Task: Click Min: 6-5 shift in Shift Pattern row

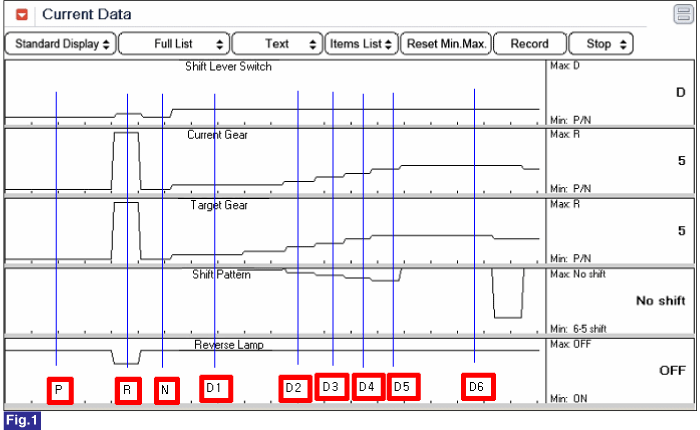Action: point(578,329)
